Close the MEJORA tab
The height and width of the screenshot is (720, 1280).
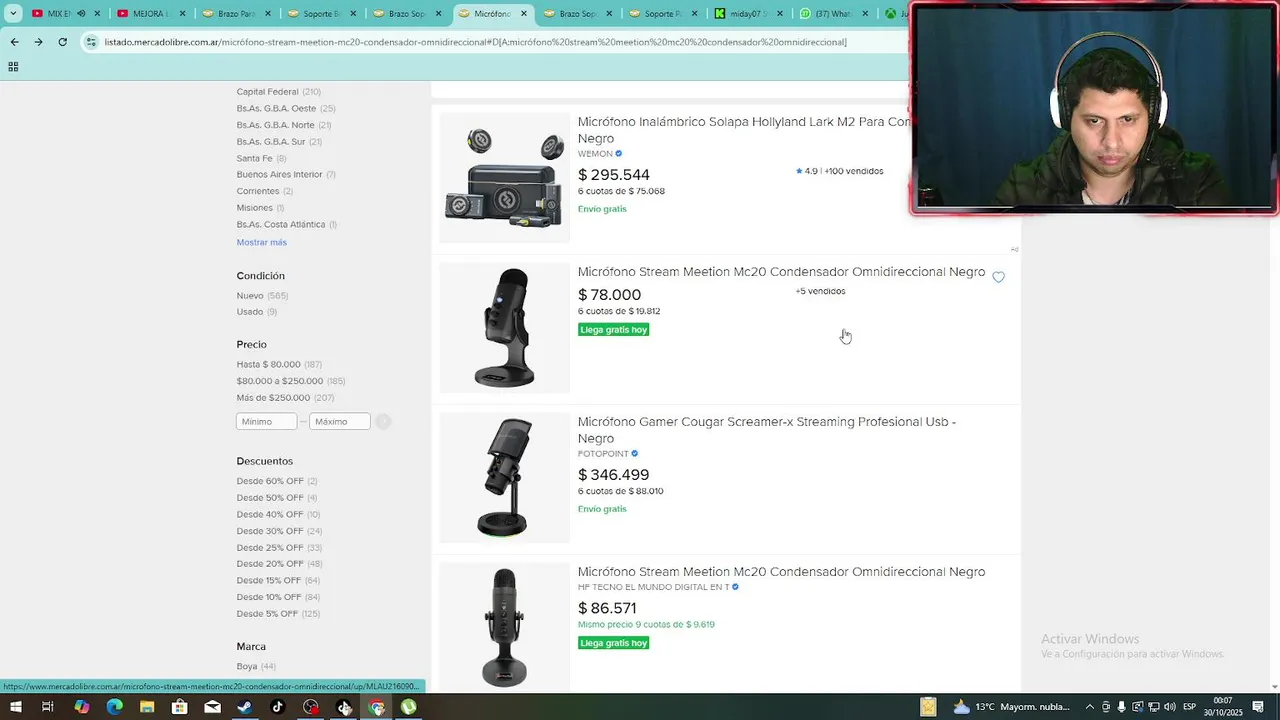182,14
